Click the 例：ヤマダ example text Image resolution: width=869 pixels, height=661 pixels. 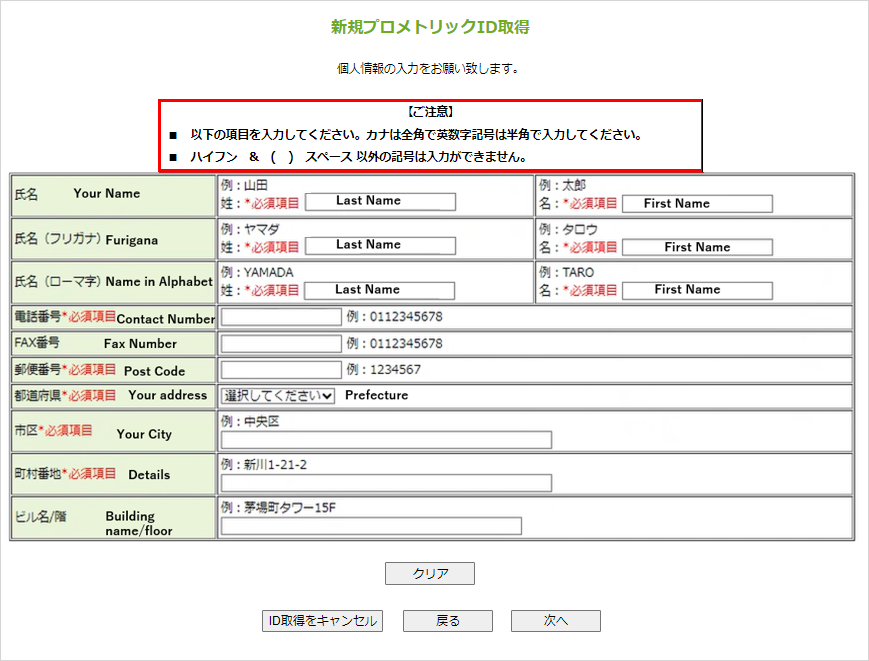point(250,229)
